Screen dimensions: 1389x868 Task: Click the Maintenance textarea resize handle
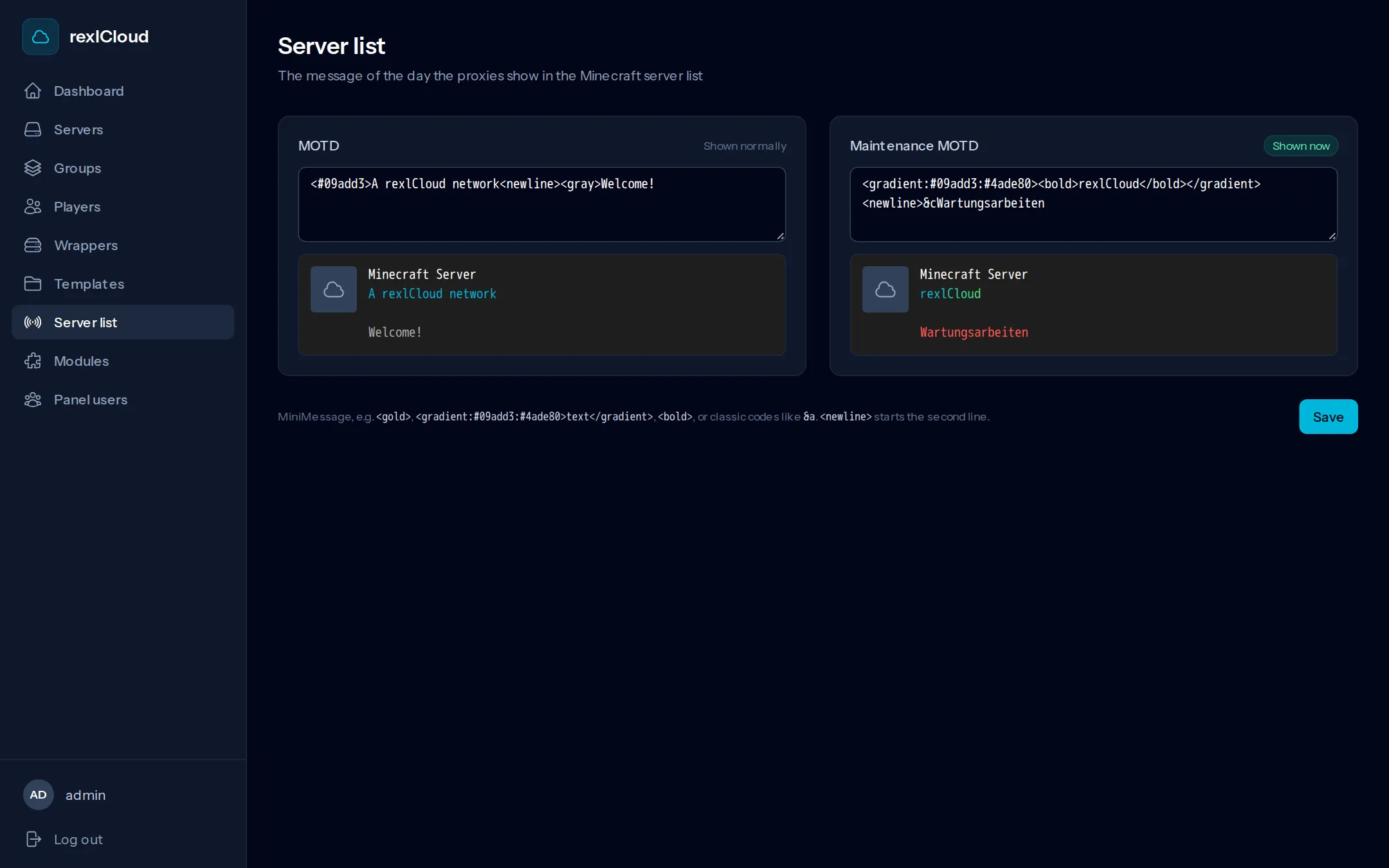[x=1332, y=236]
